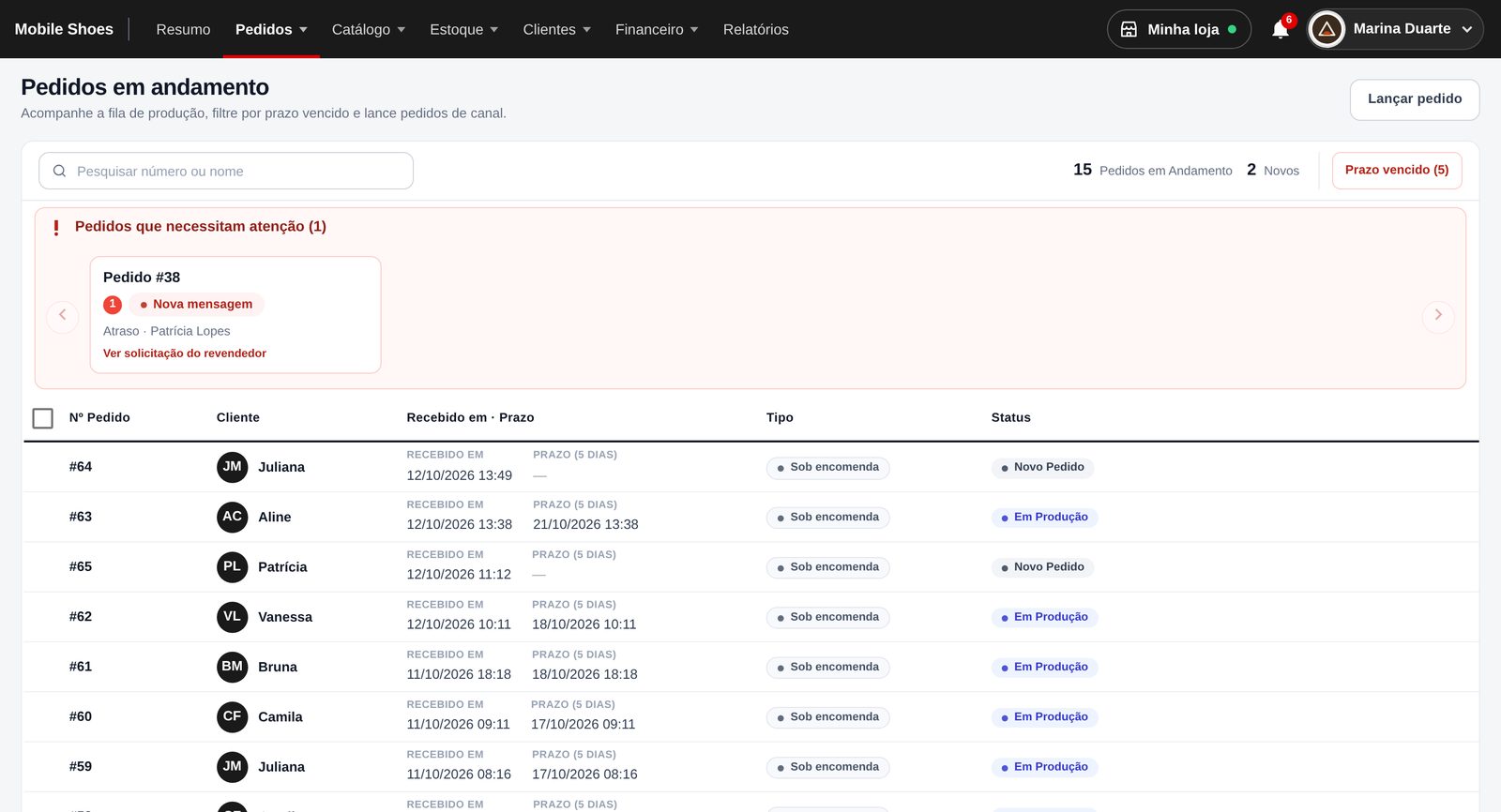The image size is (1501, 812).
Task: Click the red exclamation alert icon
Action: click(x=56, y=227)
